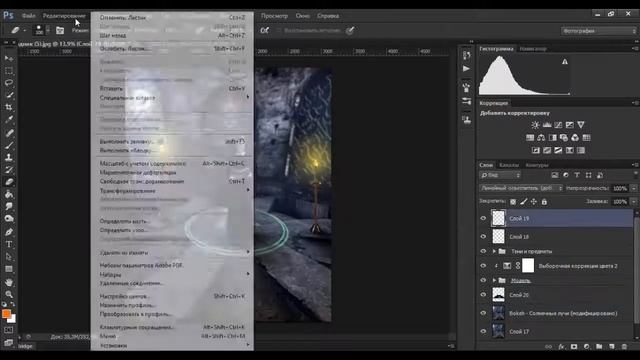Screen dimensions: 640x360
Task: Delete layer with the trash icon
Action: coord(624,347)
